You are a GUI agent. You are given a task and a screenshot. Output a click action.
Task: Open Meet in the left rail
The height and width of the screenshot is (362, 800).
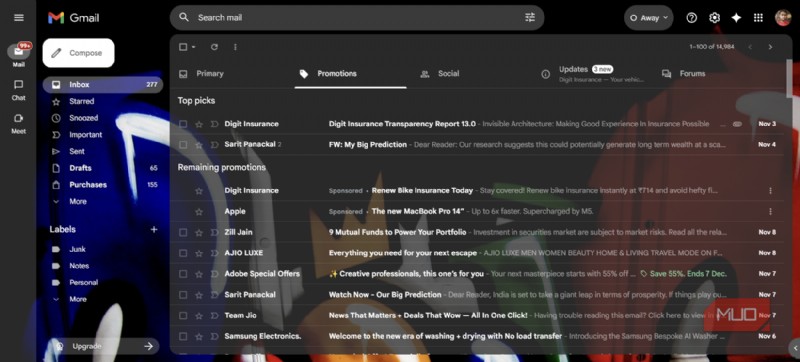(x=18, y=123)
